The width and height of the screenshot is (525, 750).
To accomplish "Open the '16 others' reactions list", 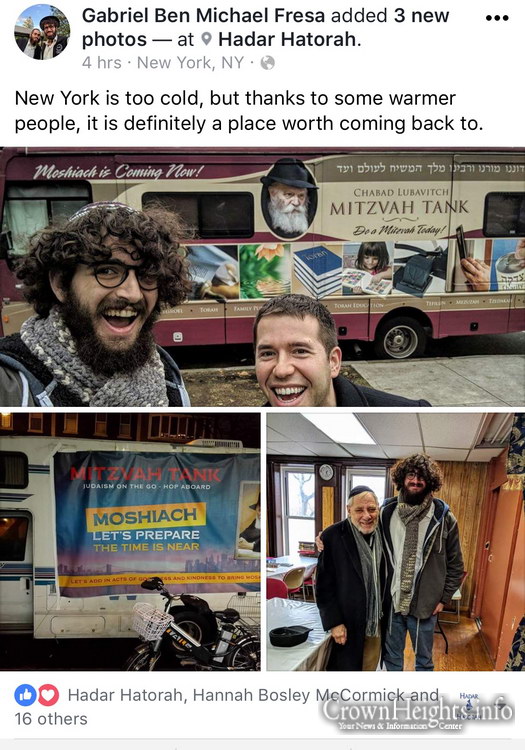I will click(51, 719).
